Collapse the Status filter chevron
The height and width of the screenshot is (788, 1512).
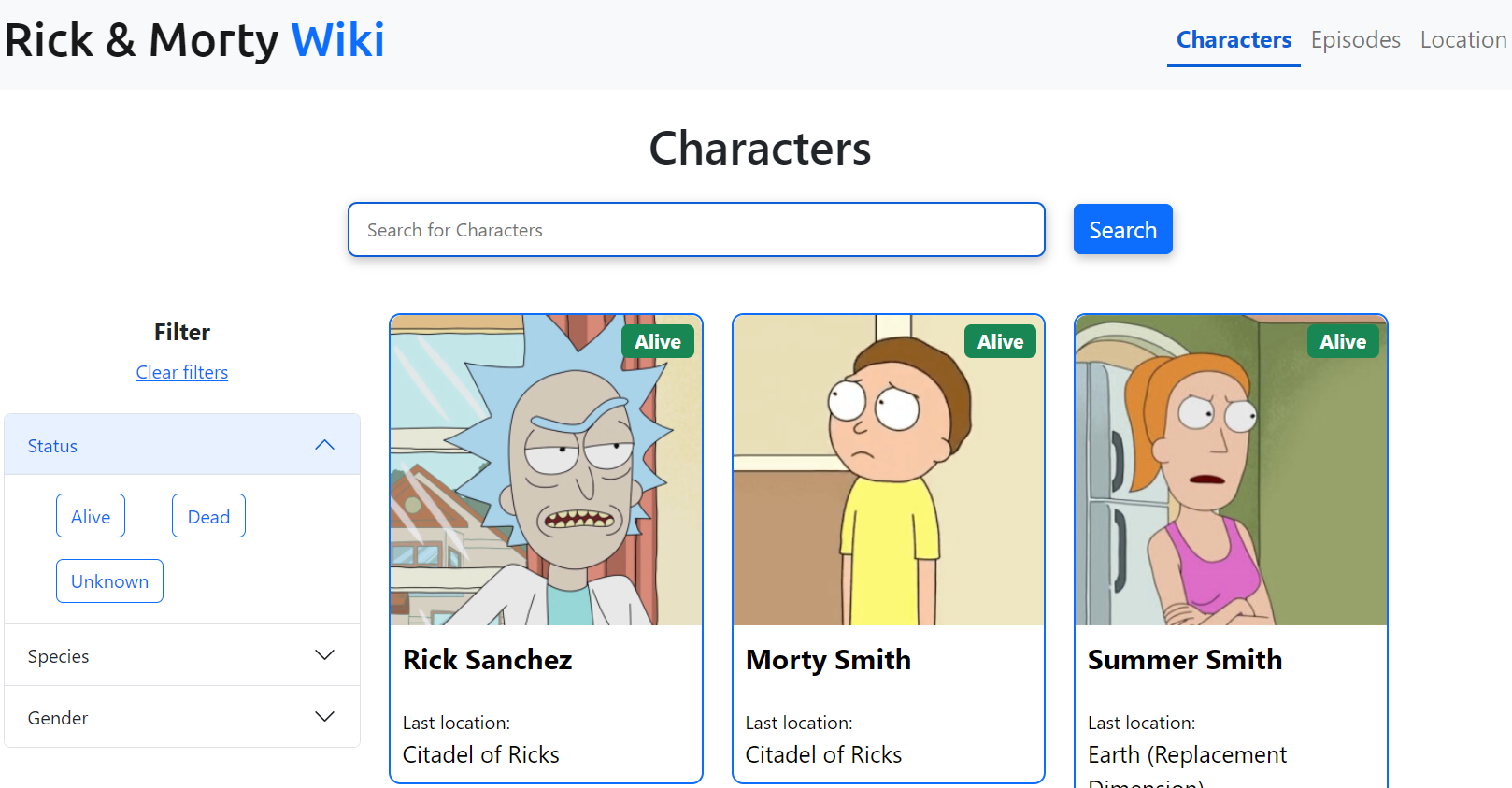click(x=324, y=445)
